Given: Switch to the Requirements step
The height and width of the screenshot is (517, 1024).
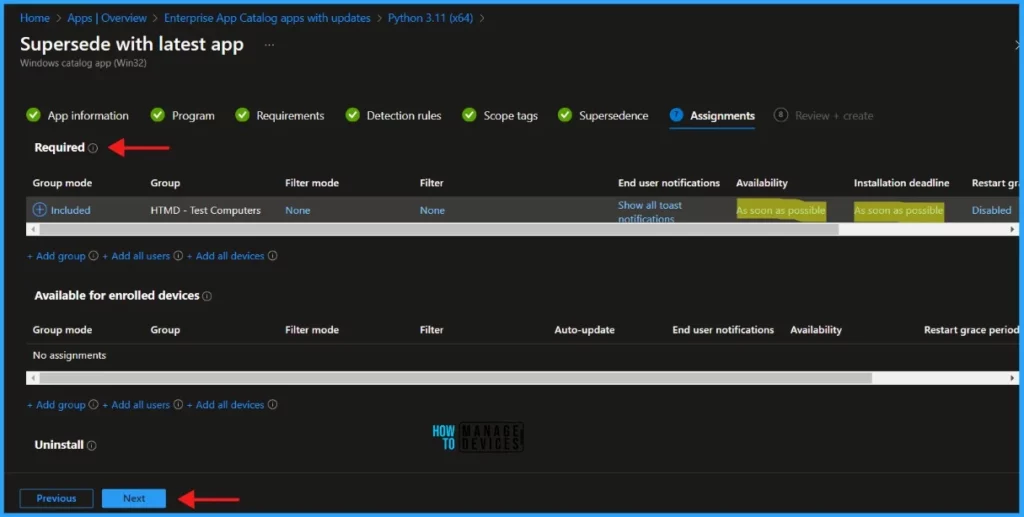Looking at the screenshot, I should (290, 116).
